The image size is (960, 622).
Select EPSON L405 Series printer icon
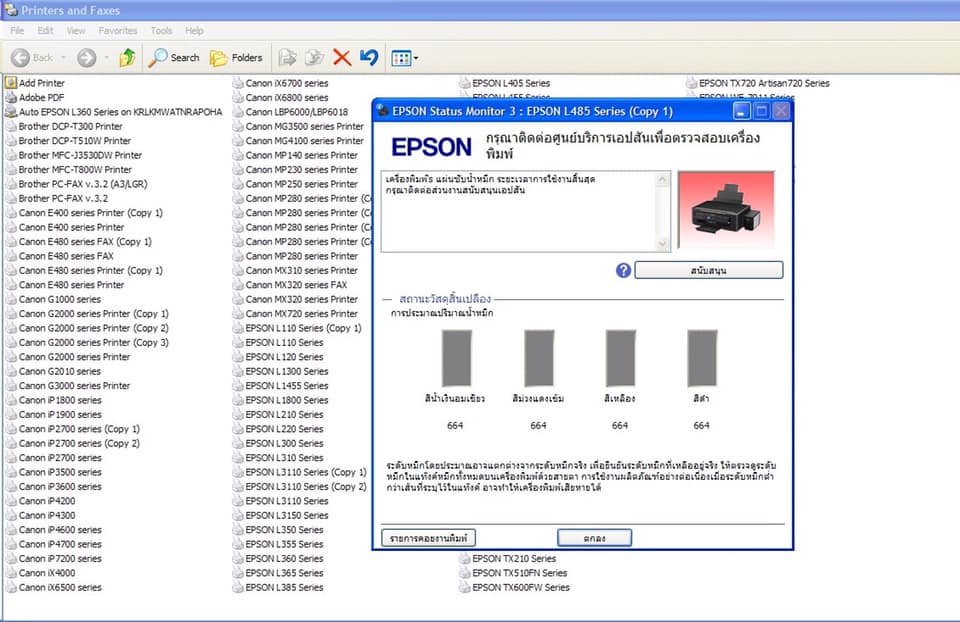point(465,83)
